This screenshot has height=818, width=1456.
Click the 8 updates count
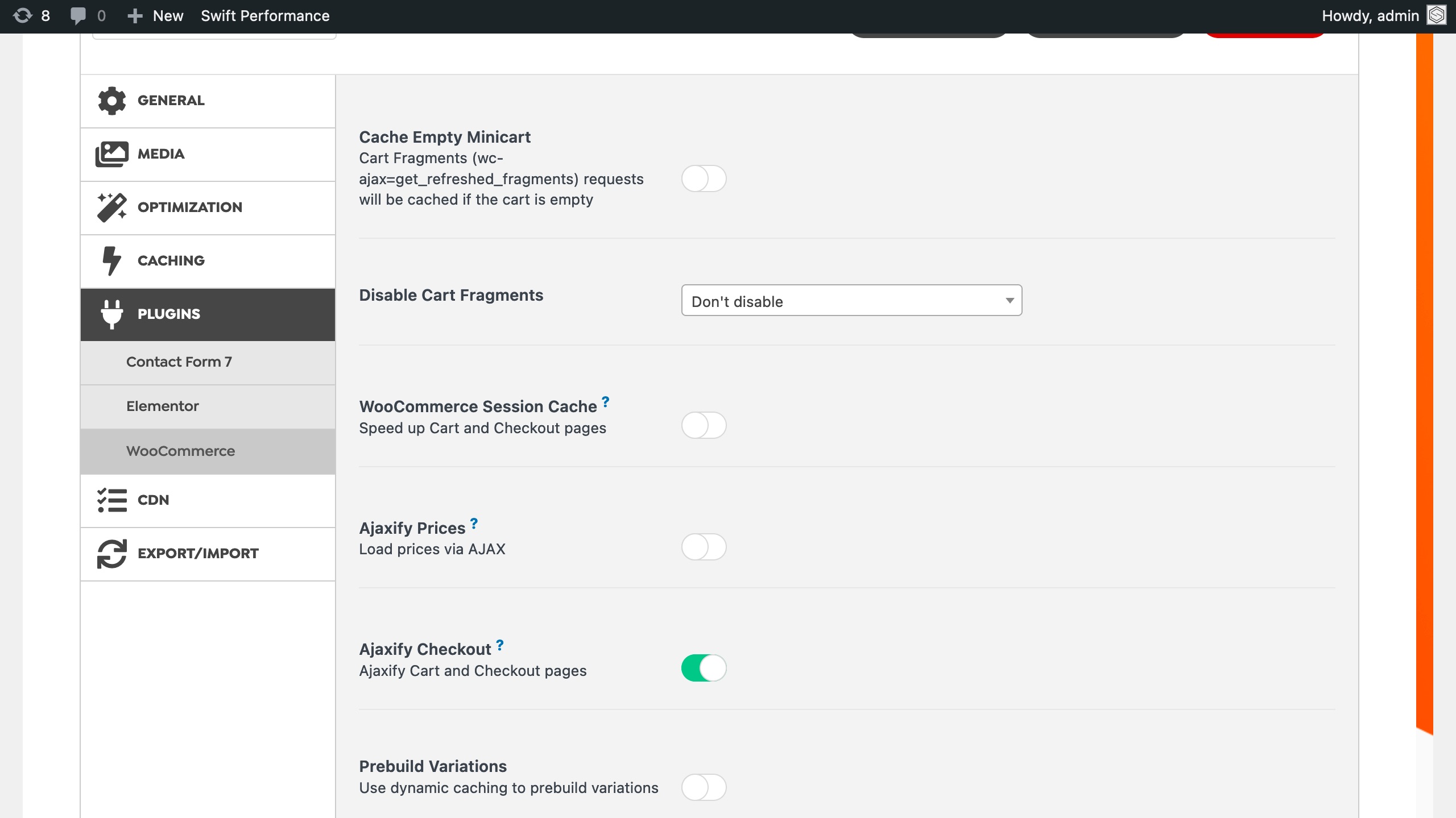[x=45, y=16]
